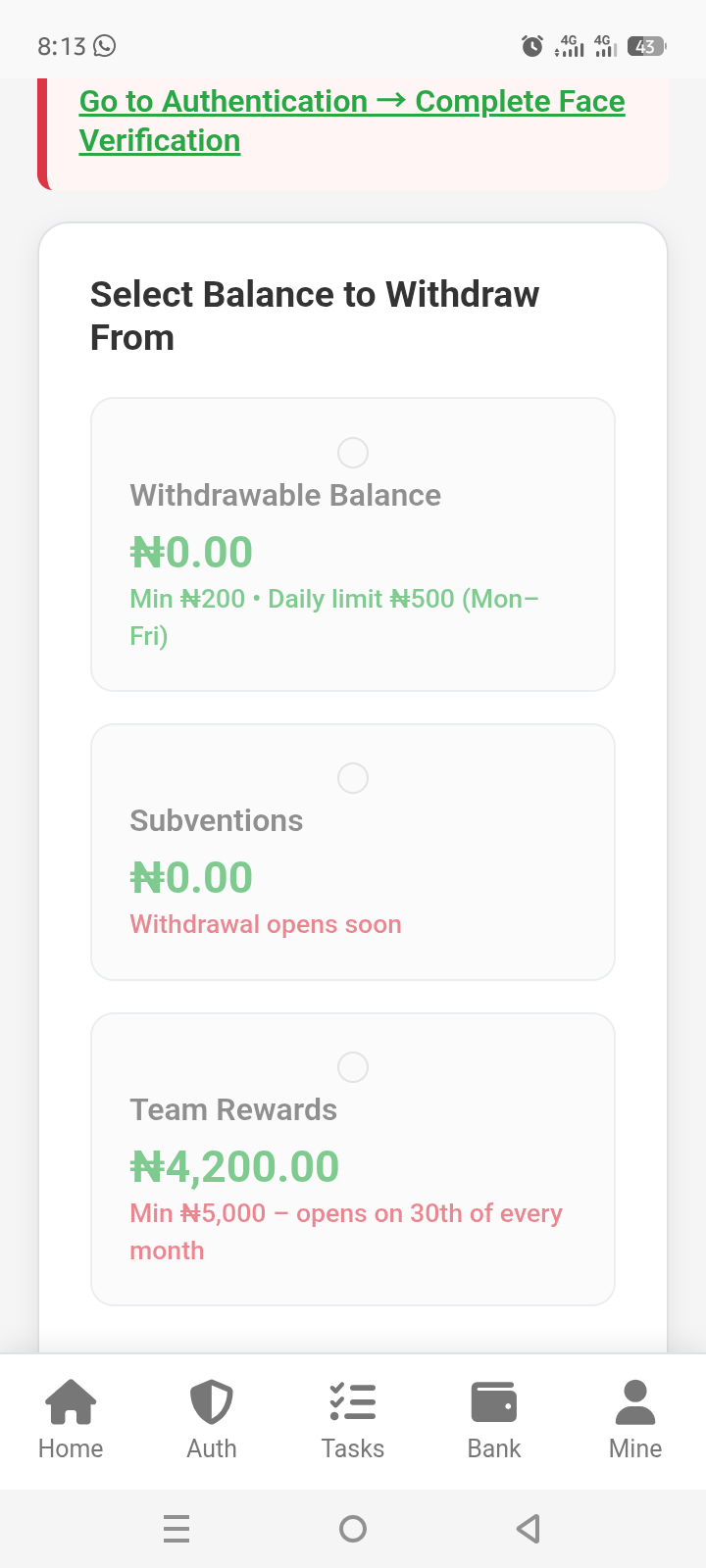
Task: Tap the alarm clock status icon
Action: click(532, 46)
